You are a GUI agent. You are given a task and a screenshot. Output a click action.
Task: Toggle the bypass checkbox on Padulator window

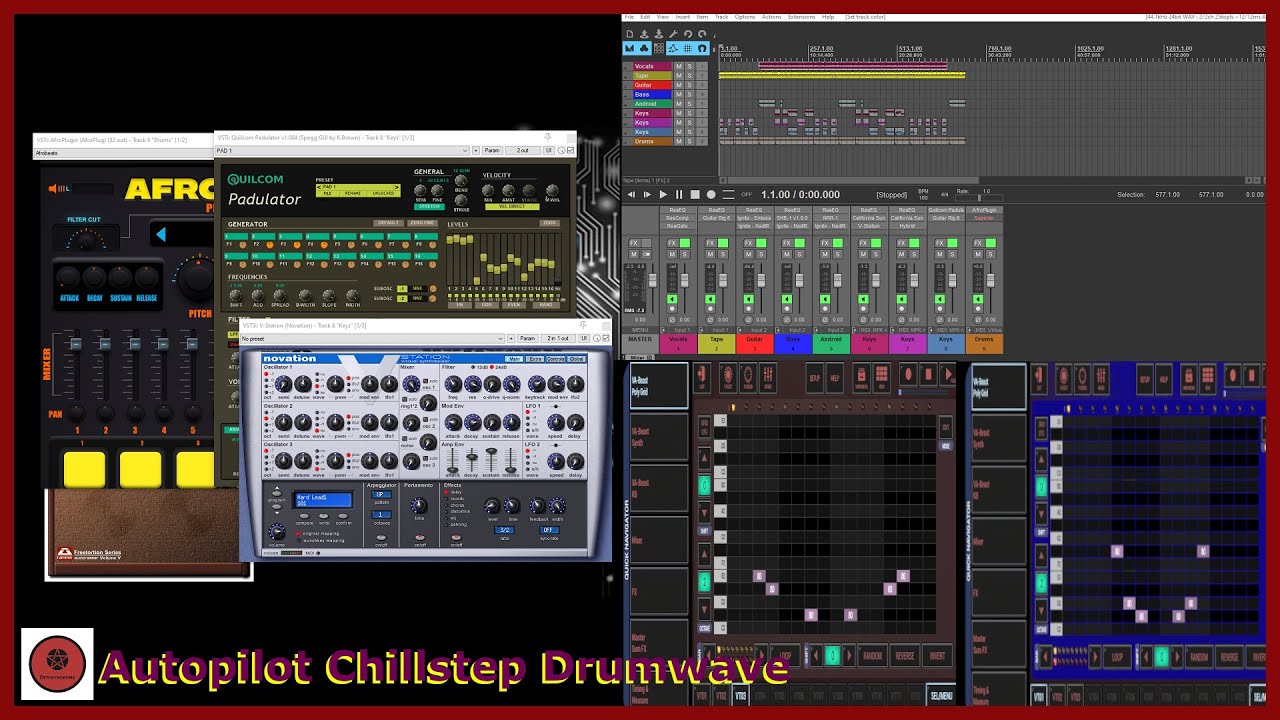(570, 151)
